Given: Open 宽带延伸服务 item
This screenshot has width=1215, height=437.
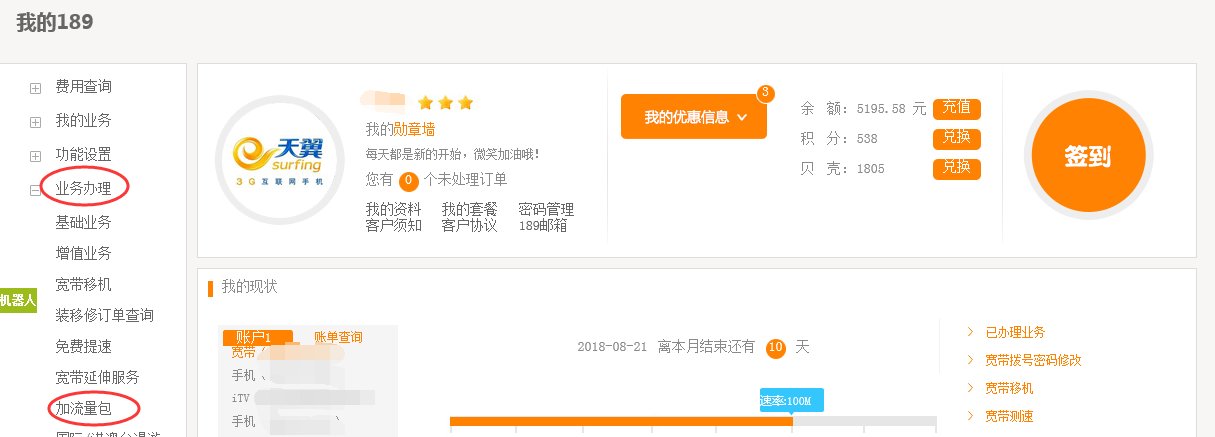Looking at the screenshot, I should click(97, 377).
